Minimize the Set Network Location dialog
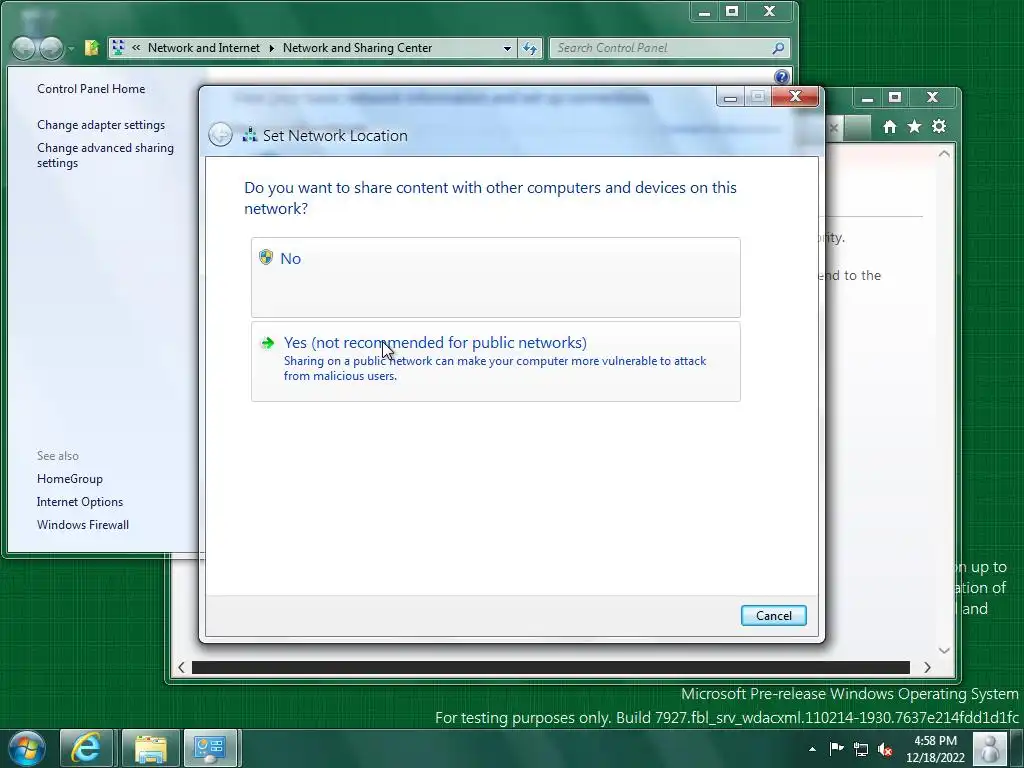Image resolution: width=1024 pixels, height=768 pixels. 730,97
